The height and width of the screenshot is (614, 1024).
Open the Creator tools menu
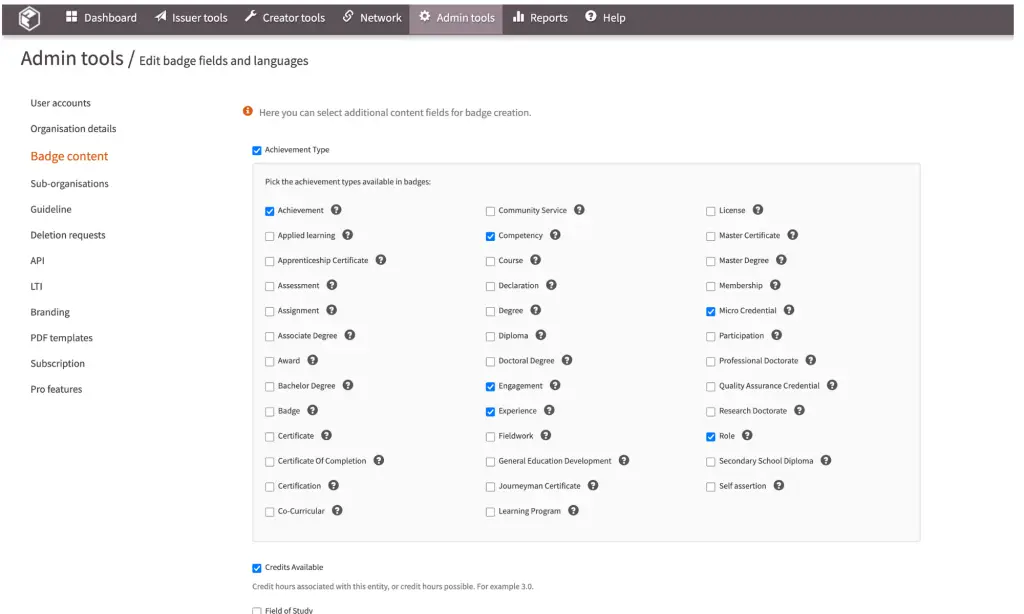(x=284, y=18)
